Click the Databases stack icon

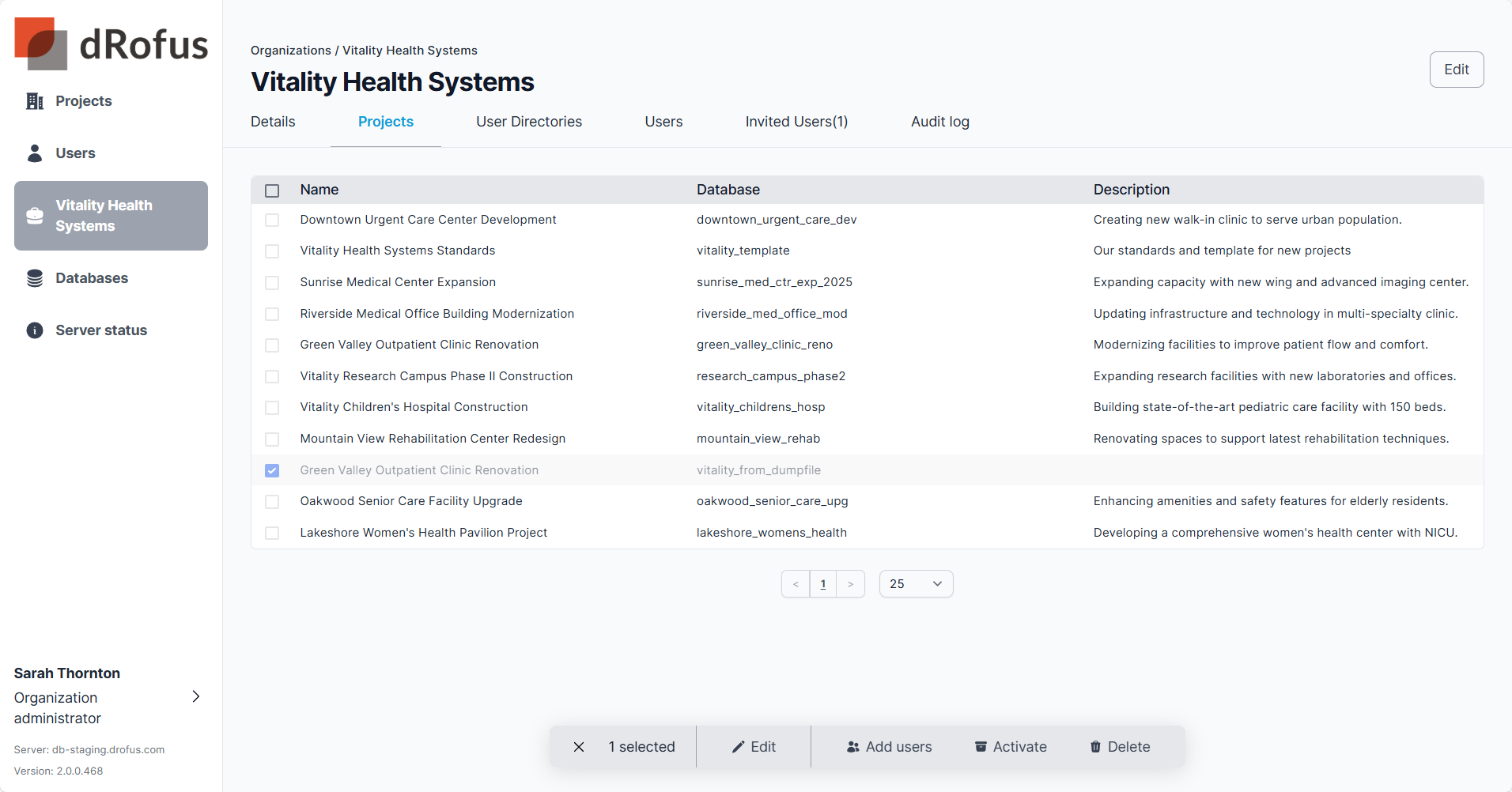pos(35,278)
